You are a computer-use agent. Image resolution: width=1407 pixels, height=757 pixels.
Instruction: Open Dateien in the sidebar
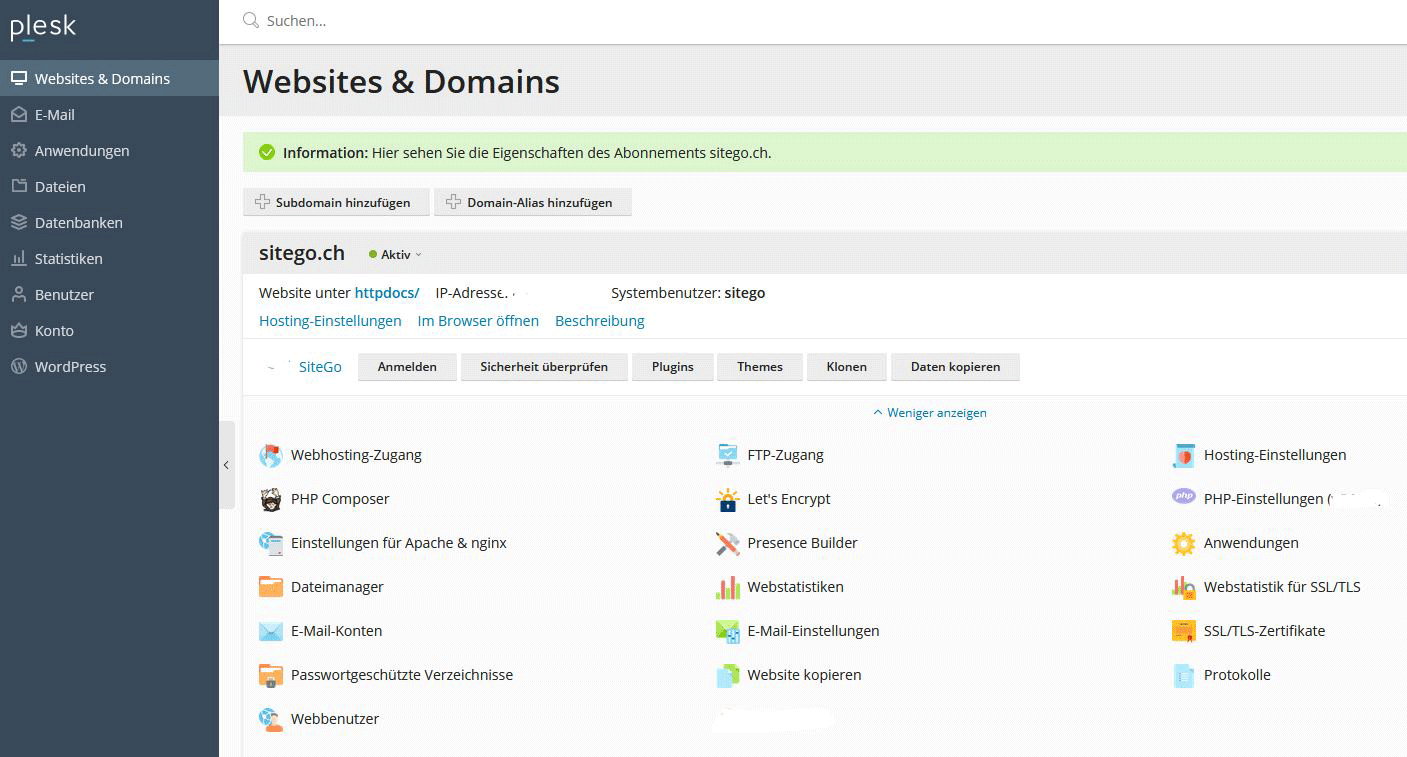coord(109,186)
